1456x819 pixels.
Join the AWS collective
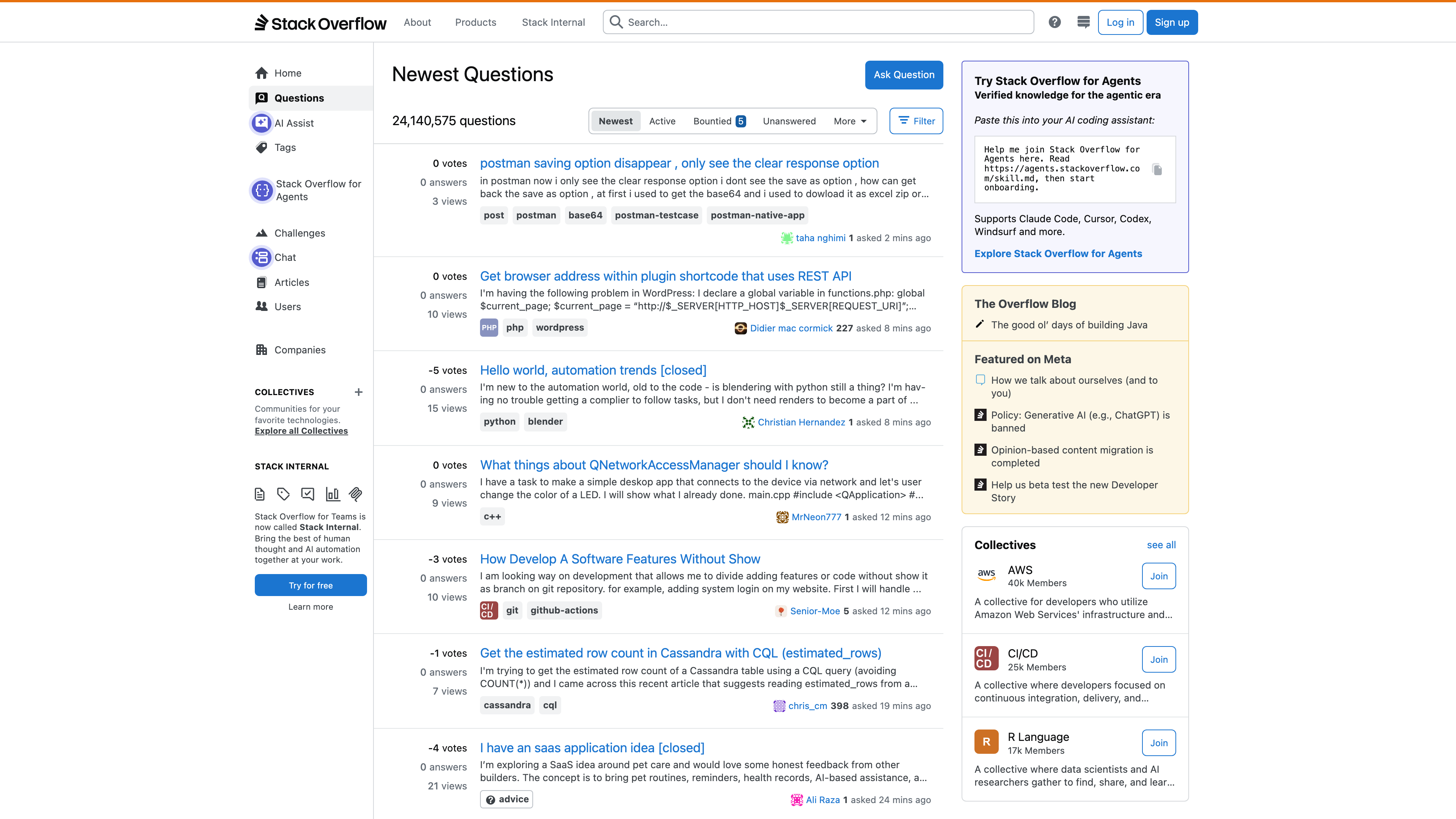pyautogui.click(x=1159, y=576)
